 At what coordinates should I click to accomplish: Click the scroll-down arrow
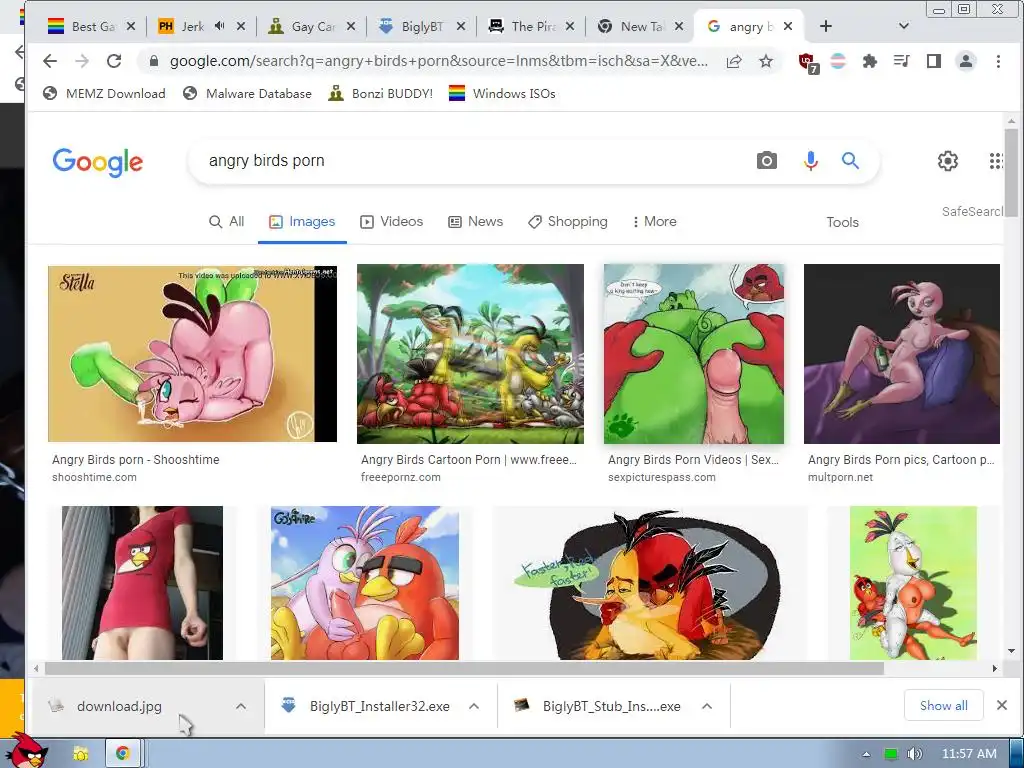click(x=1011, y=650)
